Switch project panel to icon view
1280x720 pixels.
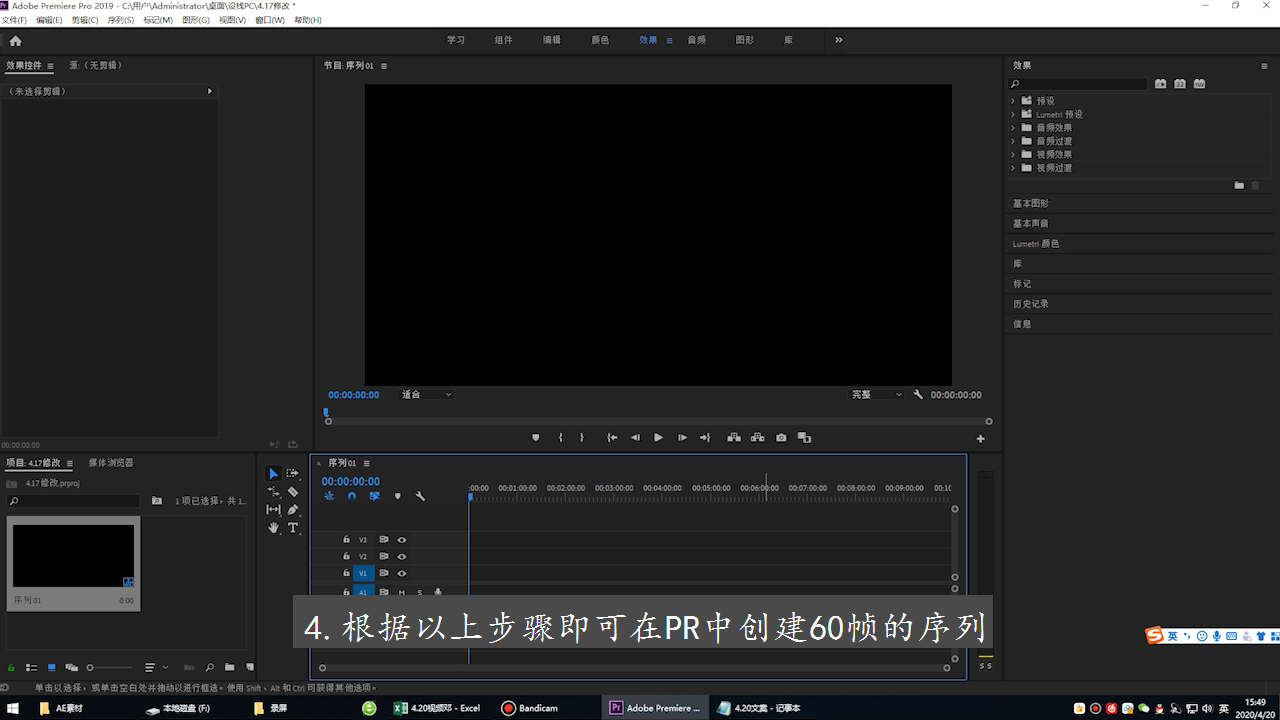coord(50,667)
